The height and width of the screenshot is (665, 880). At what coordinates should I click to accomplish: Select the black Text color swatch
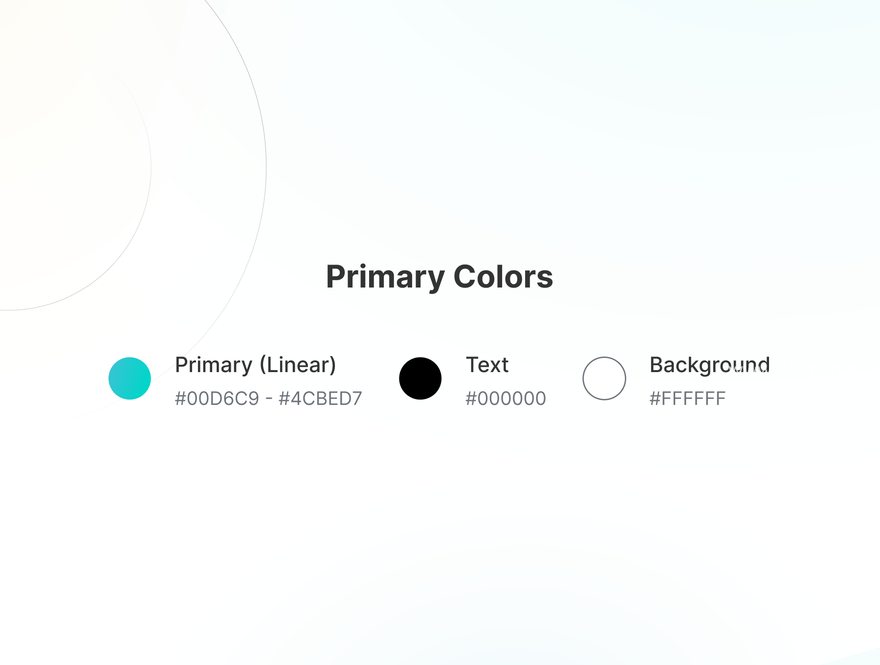click(420, 378)
